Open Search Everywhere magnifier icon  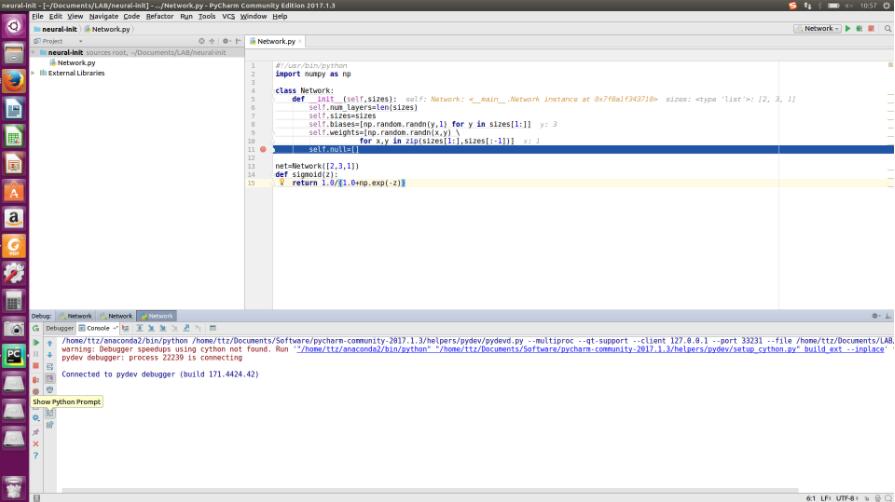pyautogui.click(x=887, y=28)
